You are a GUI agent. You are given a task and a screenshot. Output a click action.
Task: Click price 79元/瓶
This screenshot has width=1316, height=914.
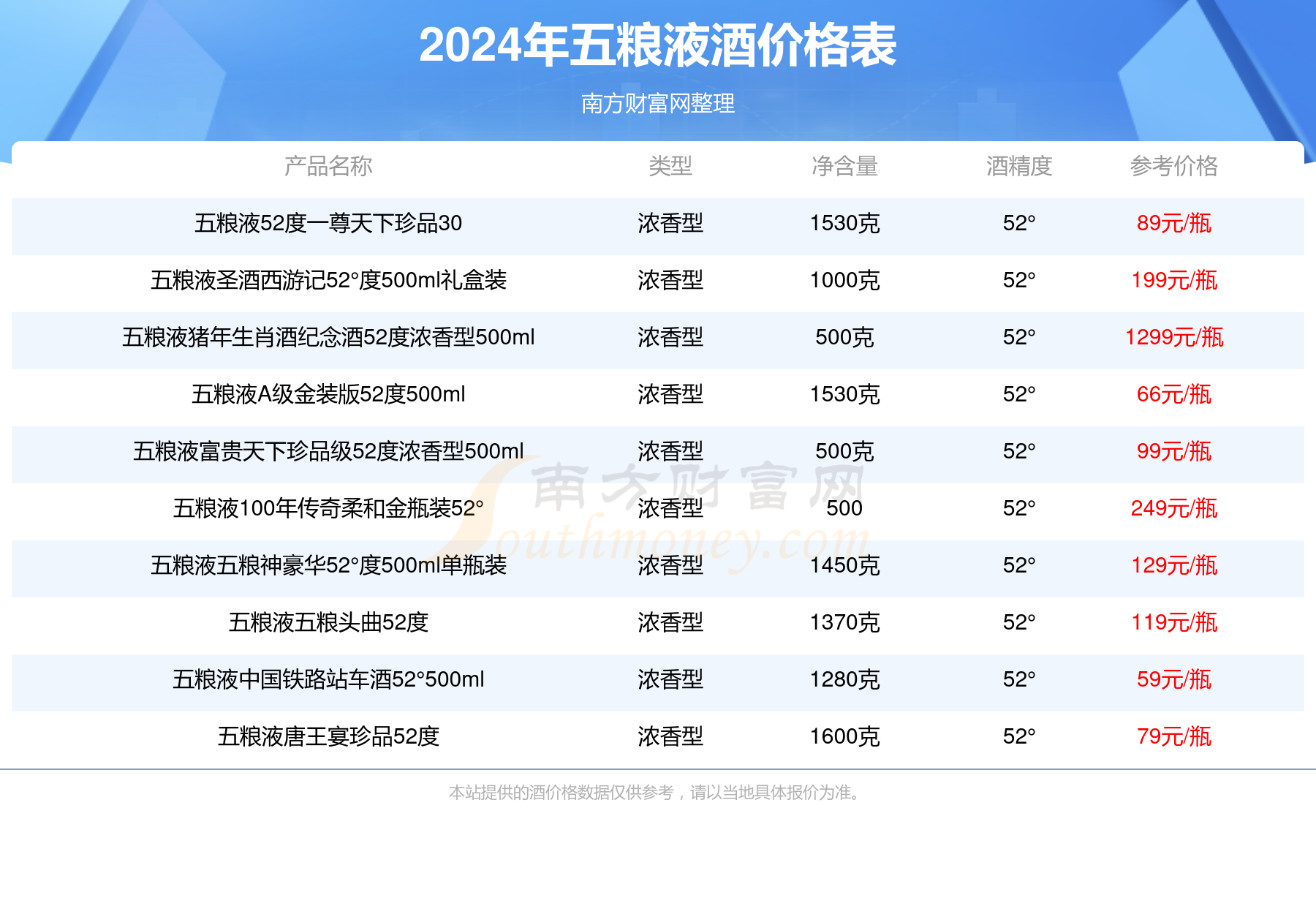pyautogui.click(x=1174, y=736)
